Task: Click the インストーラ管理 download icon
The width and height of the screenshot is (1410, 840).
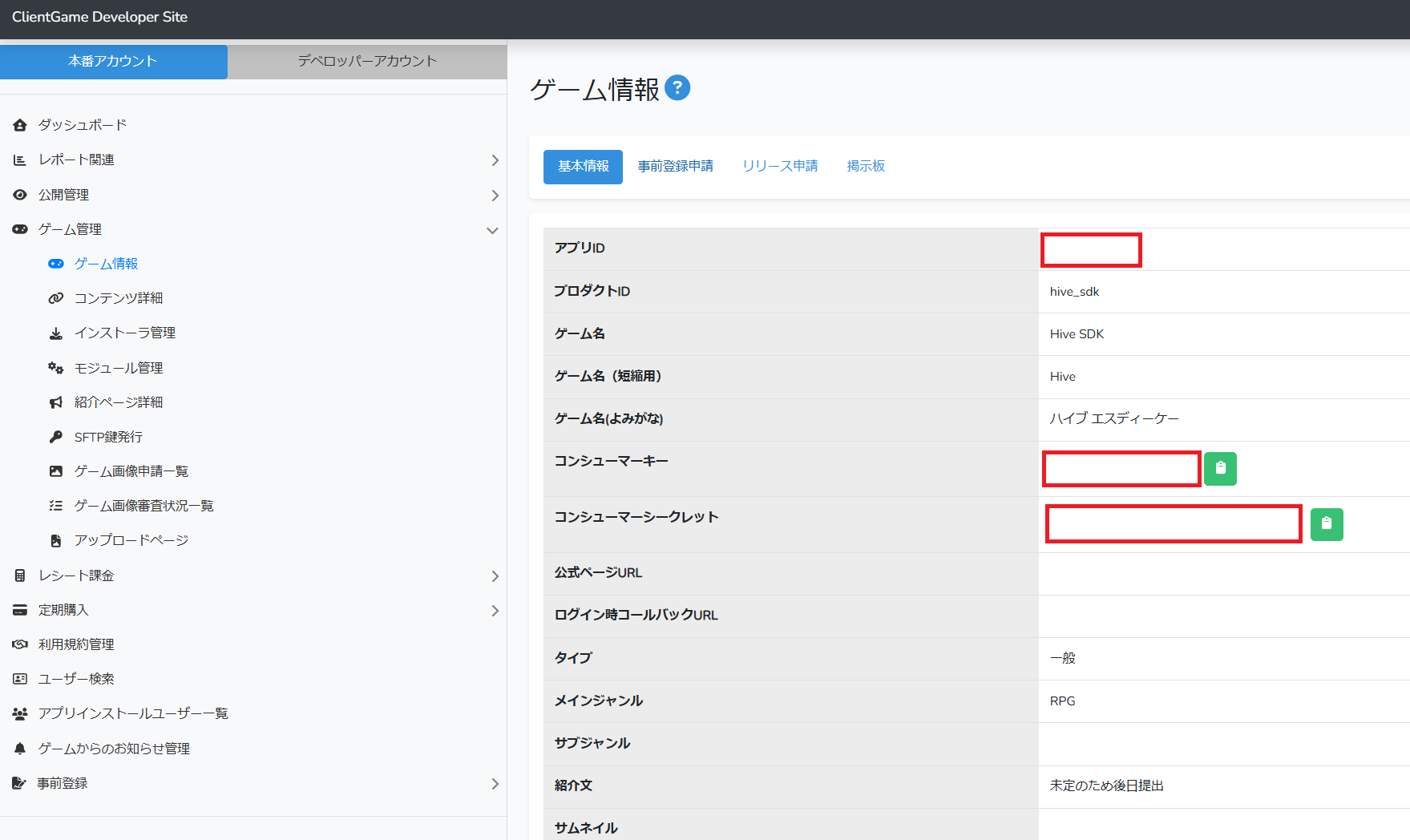Action: (x=56, y=333)
